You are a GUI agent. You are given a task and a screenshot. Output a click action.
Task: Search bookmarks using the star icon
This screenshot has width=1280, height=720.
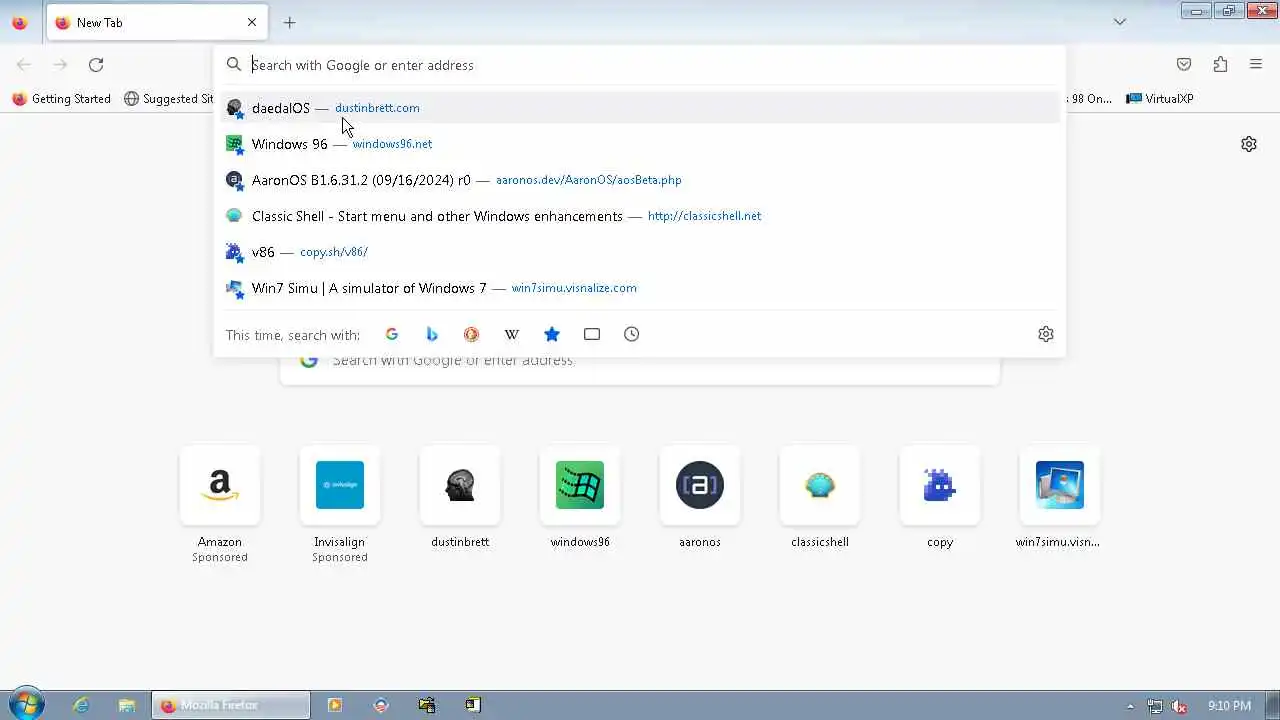(552, 334)
